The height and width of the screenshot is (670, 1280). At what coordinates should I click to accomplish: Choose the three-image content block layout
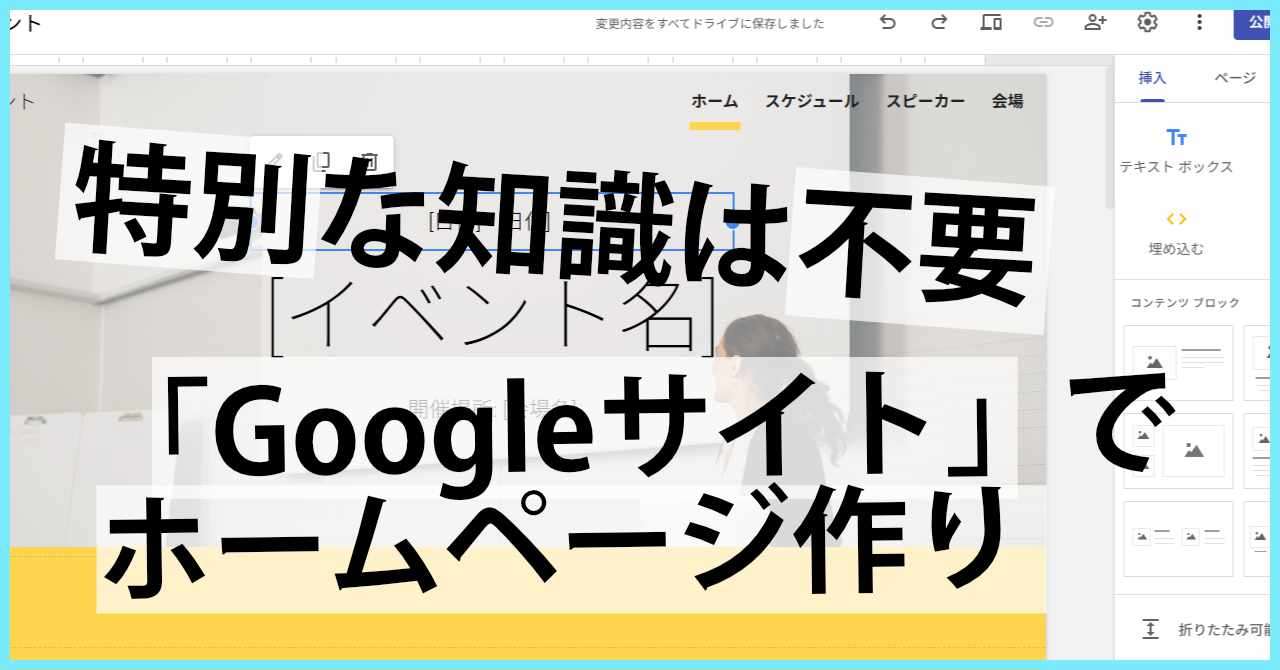click(1178, 451)
